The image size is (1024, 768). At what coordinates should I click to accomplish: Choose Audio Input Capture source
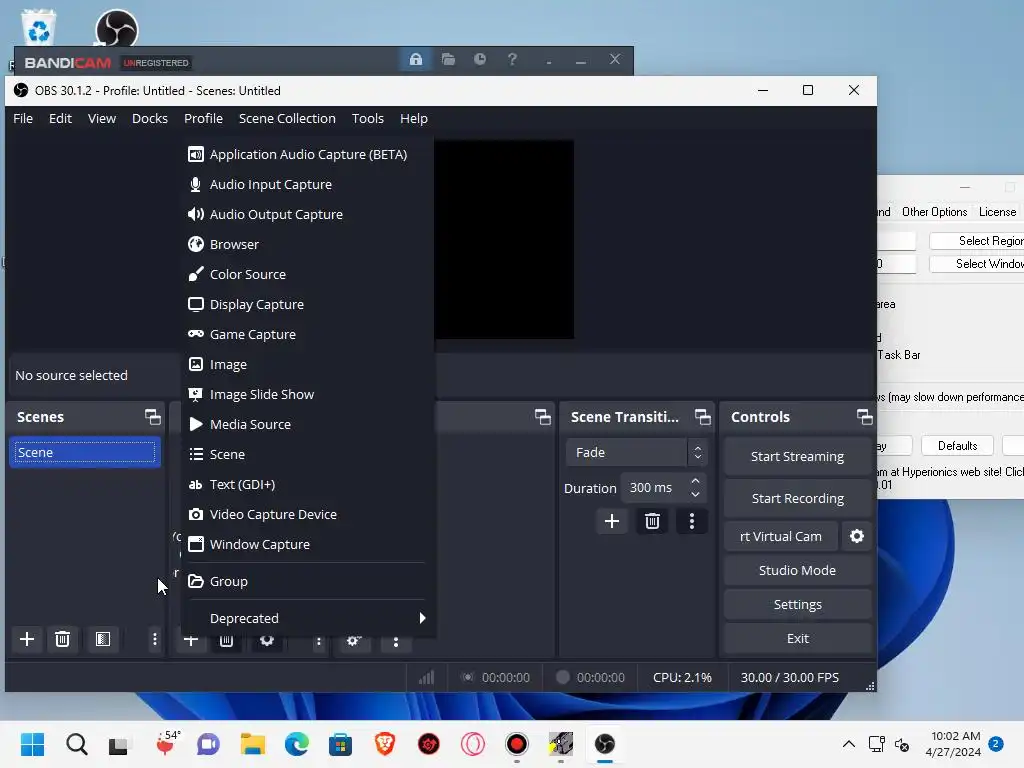click(307, 184)
